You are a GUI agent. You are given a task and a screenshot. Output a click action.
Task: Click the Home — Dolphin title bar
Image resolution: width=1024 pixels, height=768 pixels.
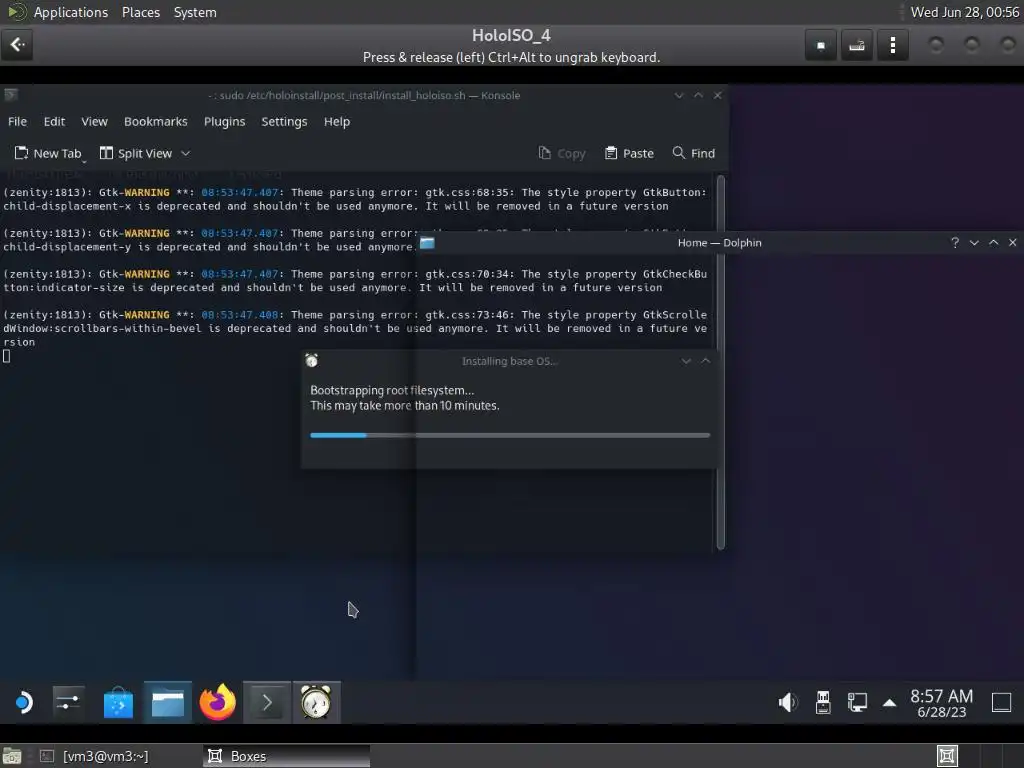pyautogui.click(x=719, y=243)
